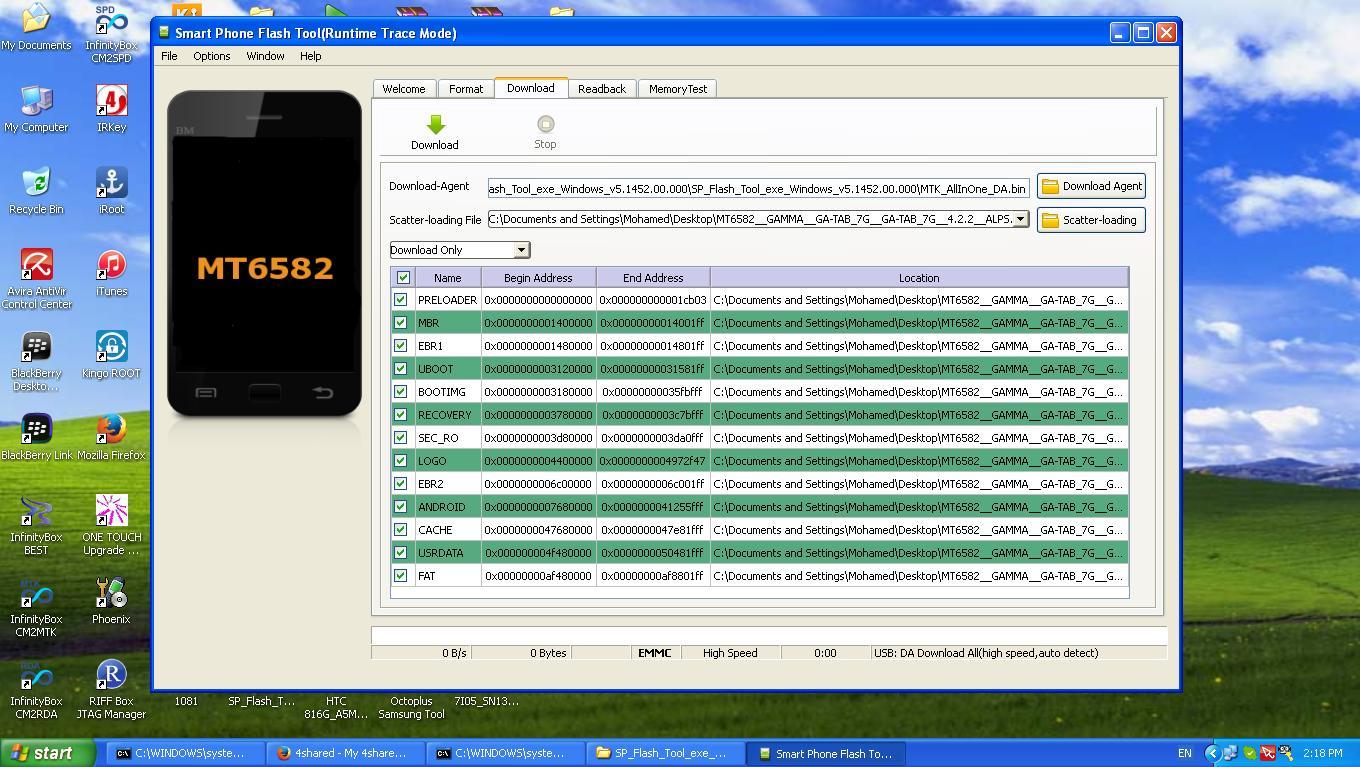This screenshot has height=767, width=1360.
Task: Switch to the MemoryTest tab
Action: (678, 89)
